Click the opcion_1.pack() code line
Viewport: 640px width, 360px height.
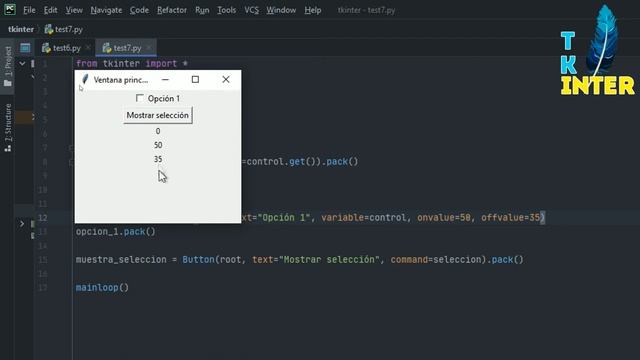[x=116, y=232]
